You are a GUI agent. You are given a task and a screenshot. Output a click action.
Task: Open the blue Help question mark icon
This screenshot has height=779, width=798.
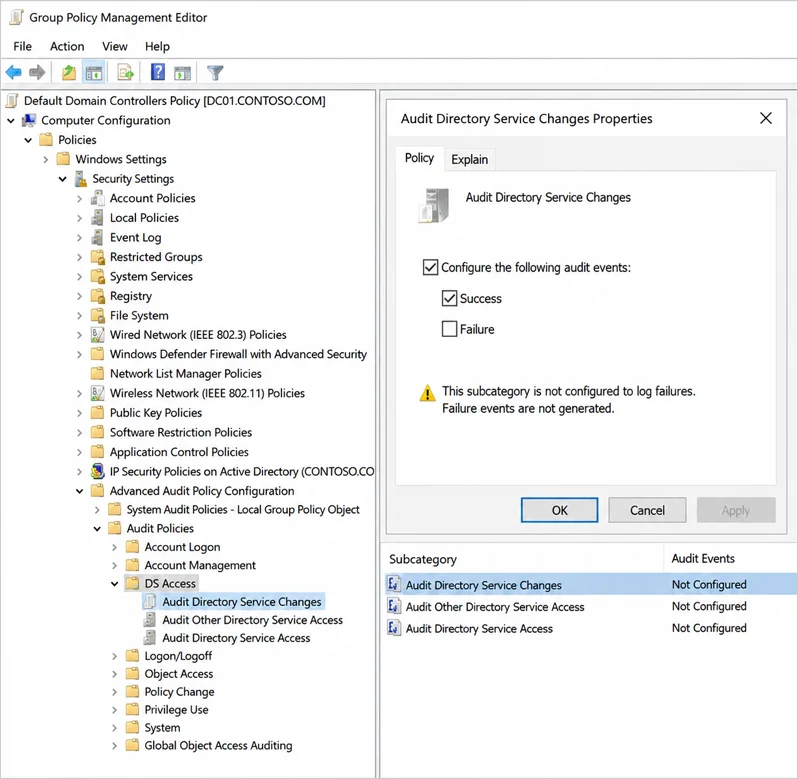[158, 72]
